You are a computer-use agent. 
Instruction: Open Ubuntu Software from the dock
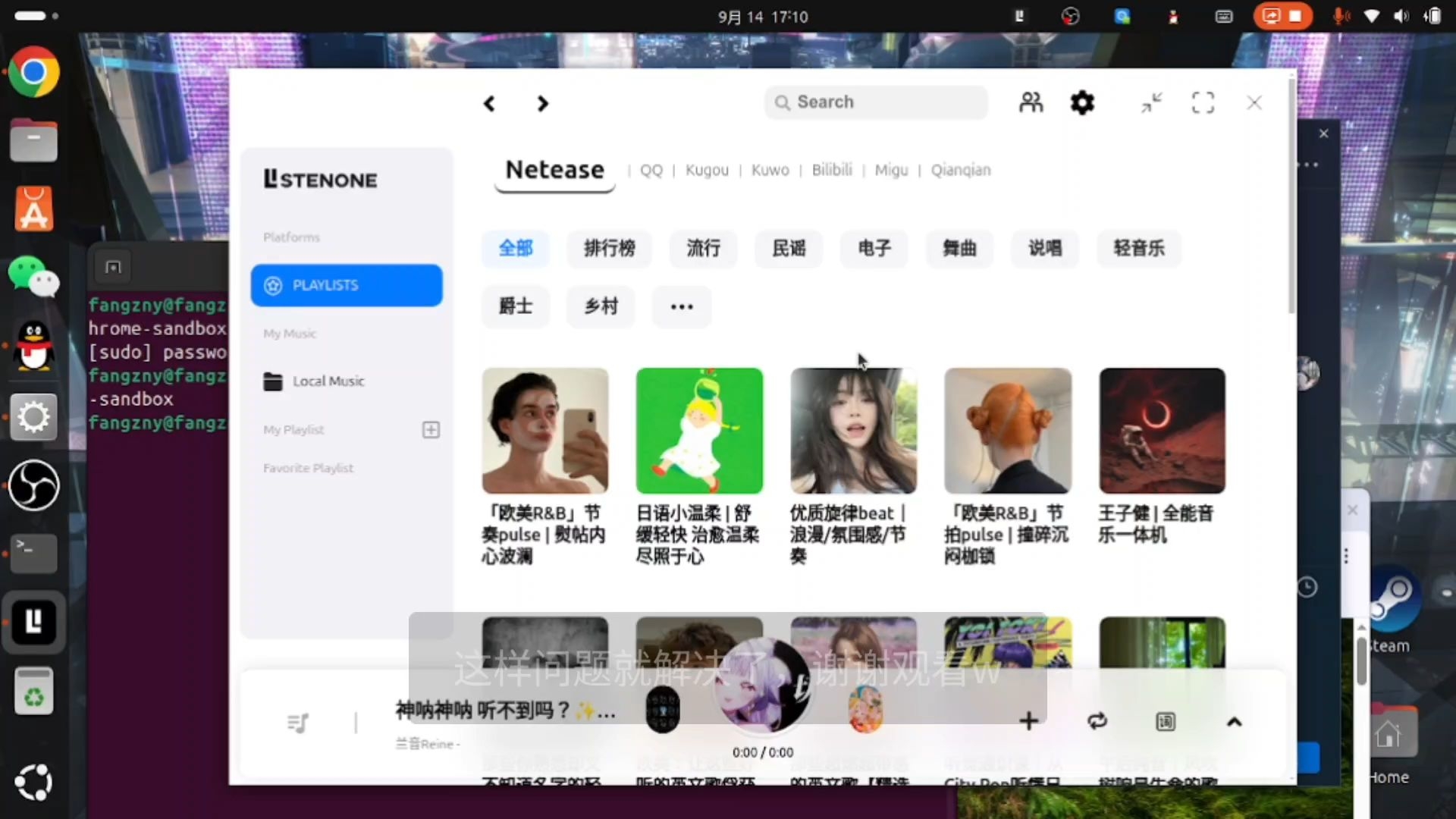tap(33, 209)
